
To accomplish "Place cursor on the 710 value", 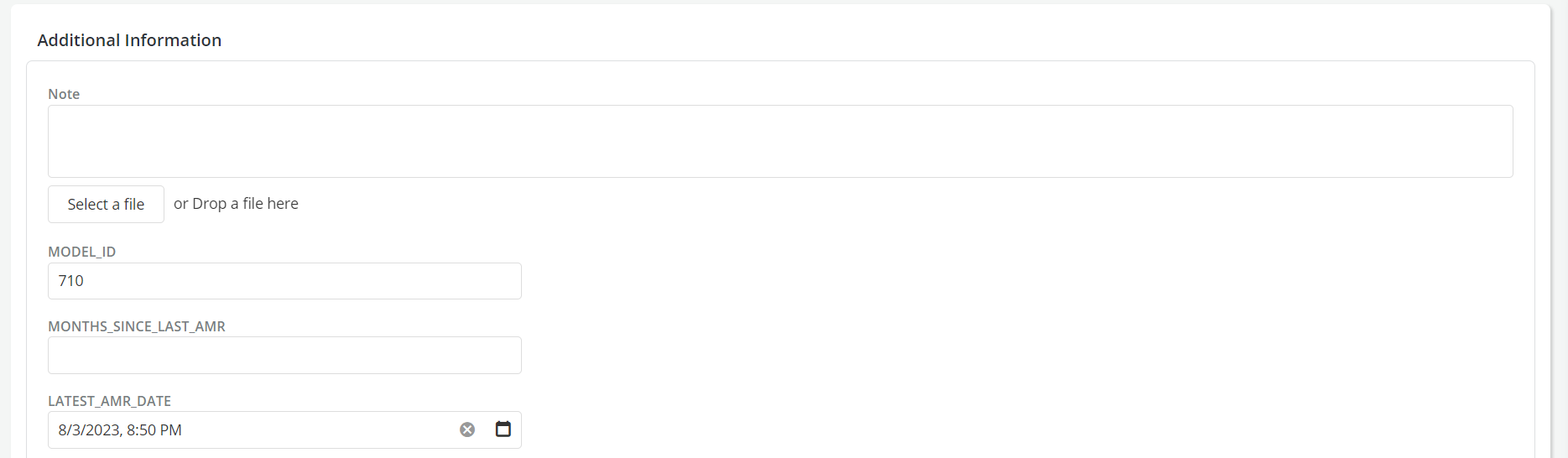I will 70,281.
